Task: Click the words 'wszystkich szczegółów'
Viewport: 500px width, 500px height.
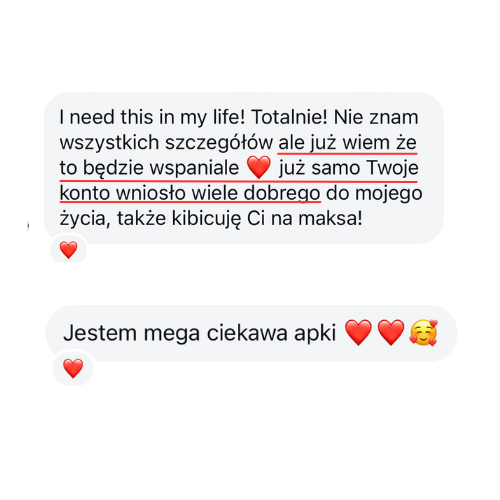Action: (166, 143)
